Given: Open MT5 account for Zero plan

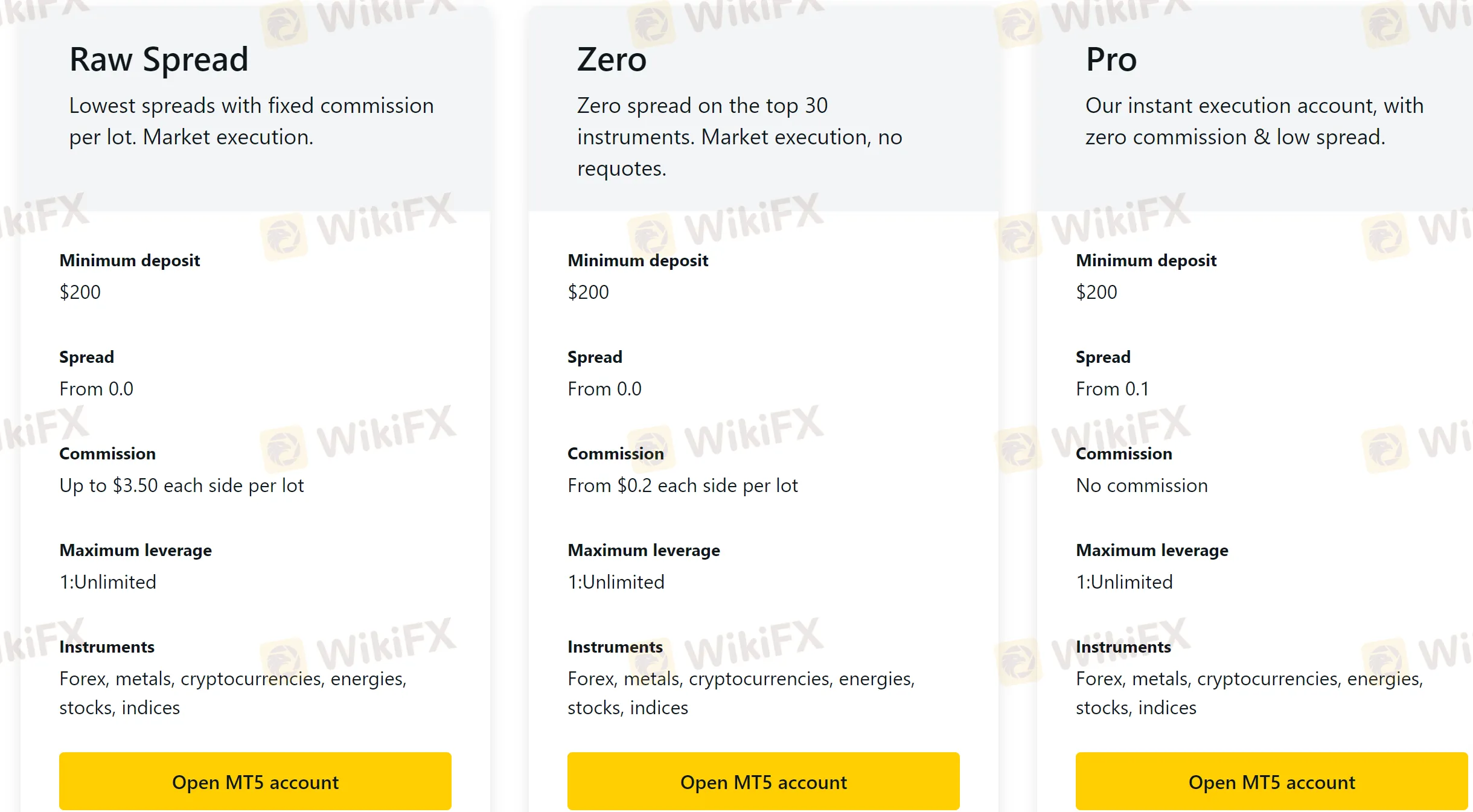Looking at the screenshot, I should pyautogui.click(x=763, y=781).
